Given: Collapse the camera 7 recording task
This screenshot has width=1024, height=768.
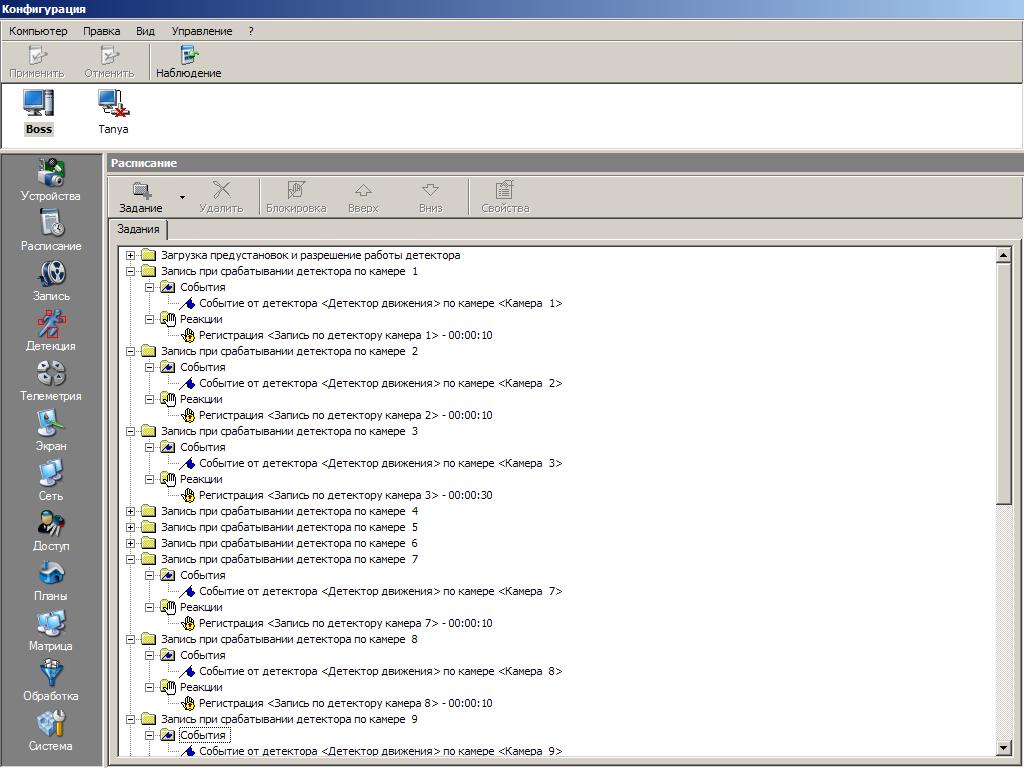Looking at the screenshot, I should [x=131, y=559].
